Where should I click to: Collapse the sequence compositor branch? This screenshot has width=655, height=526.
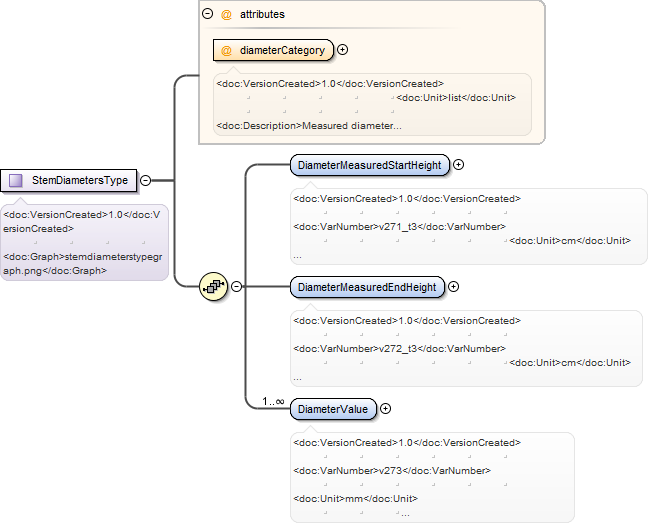[236, 287]
